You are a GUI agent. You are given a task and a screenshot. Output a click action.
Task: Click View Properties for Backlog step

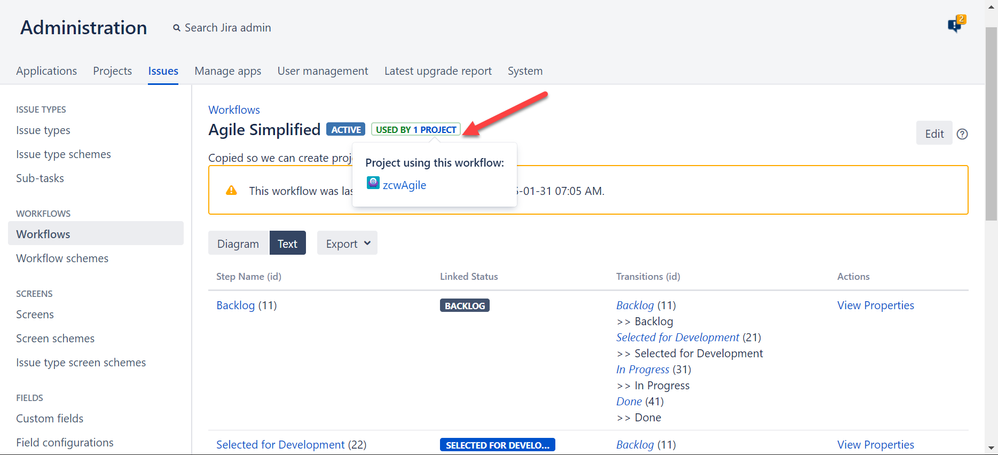coord(876,305)
